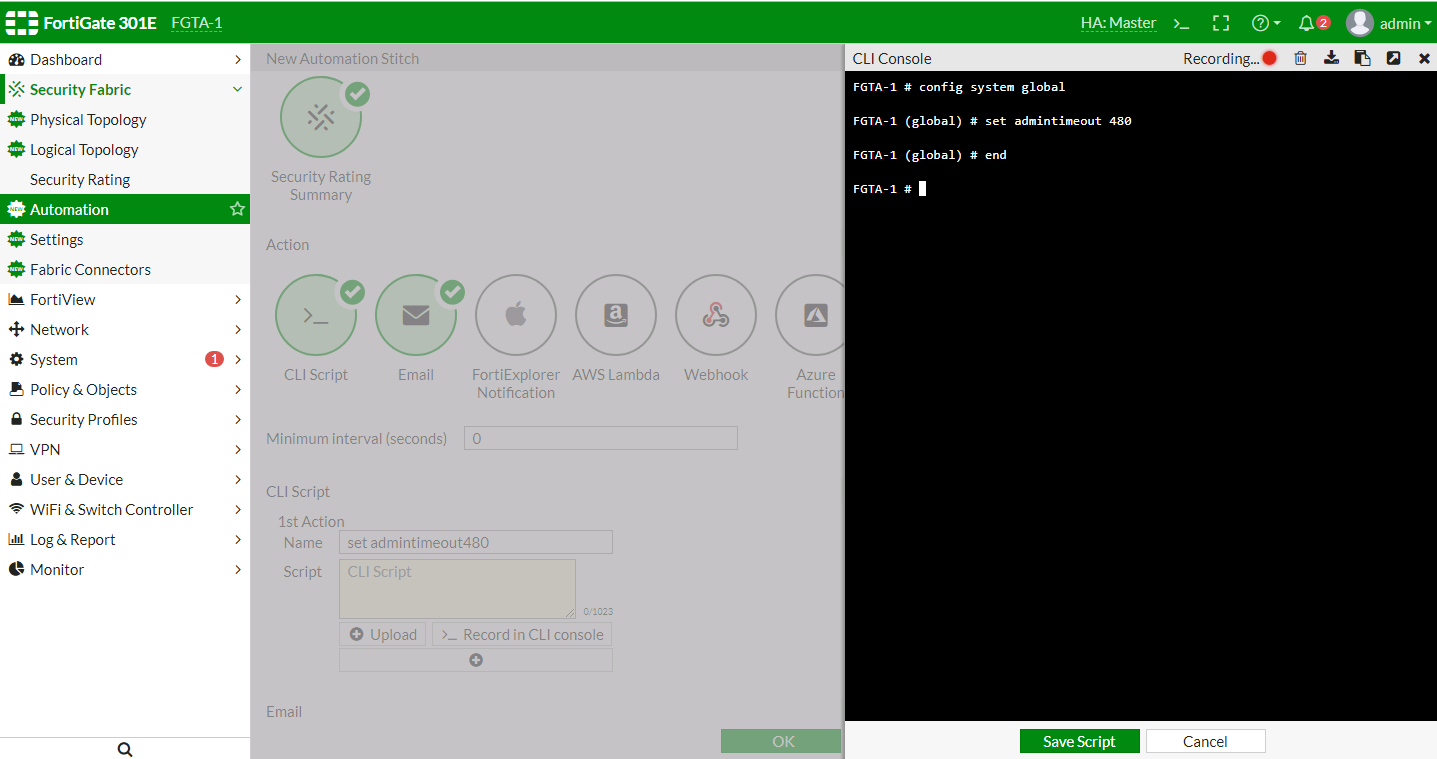Open Physical Topology page

(x=125, y=119)
